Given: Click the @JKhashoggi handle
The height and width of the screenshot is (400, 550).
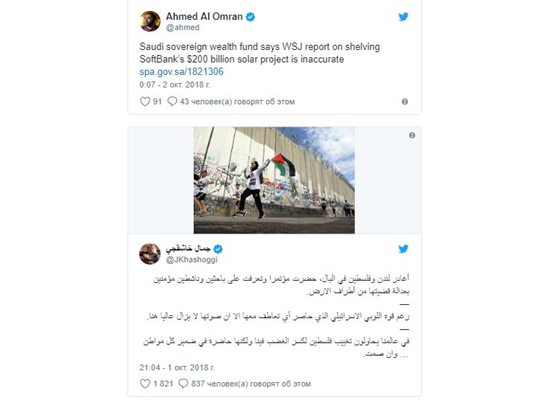Looking at the screenshot, I should click(192, 260).
